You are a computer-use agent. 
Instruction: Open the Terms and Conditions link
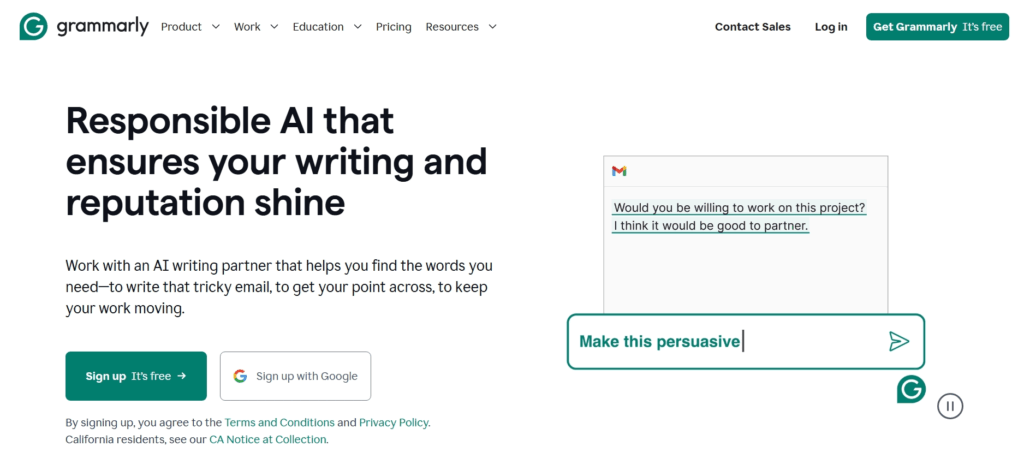pos(279,423)
